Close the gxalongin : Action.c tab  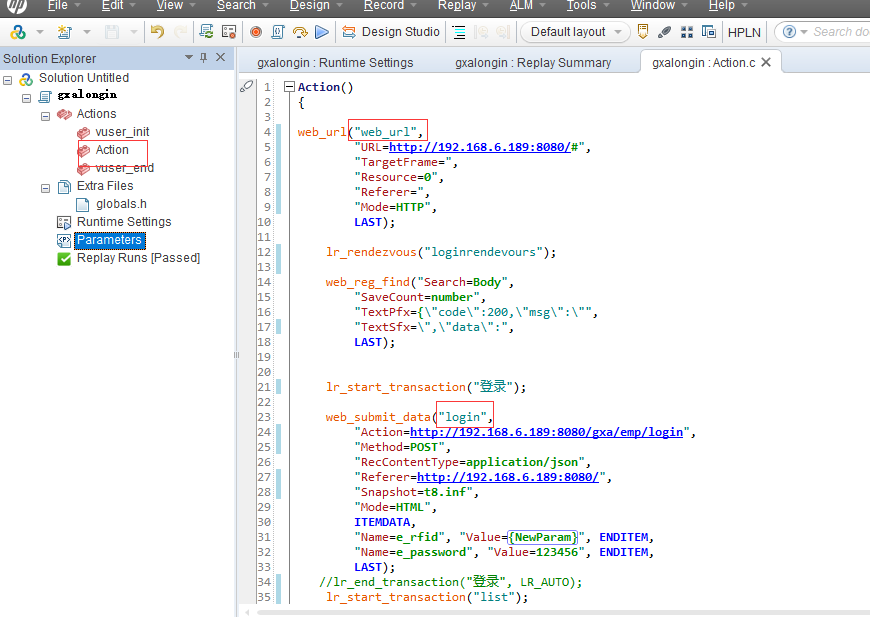(x=766, y=62)
